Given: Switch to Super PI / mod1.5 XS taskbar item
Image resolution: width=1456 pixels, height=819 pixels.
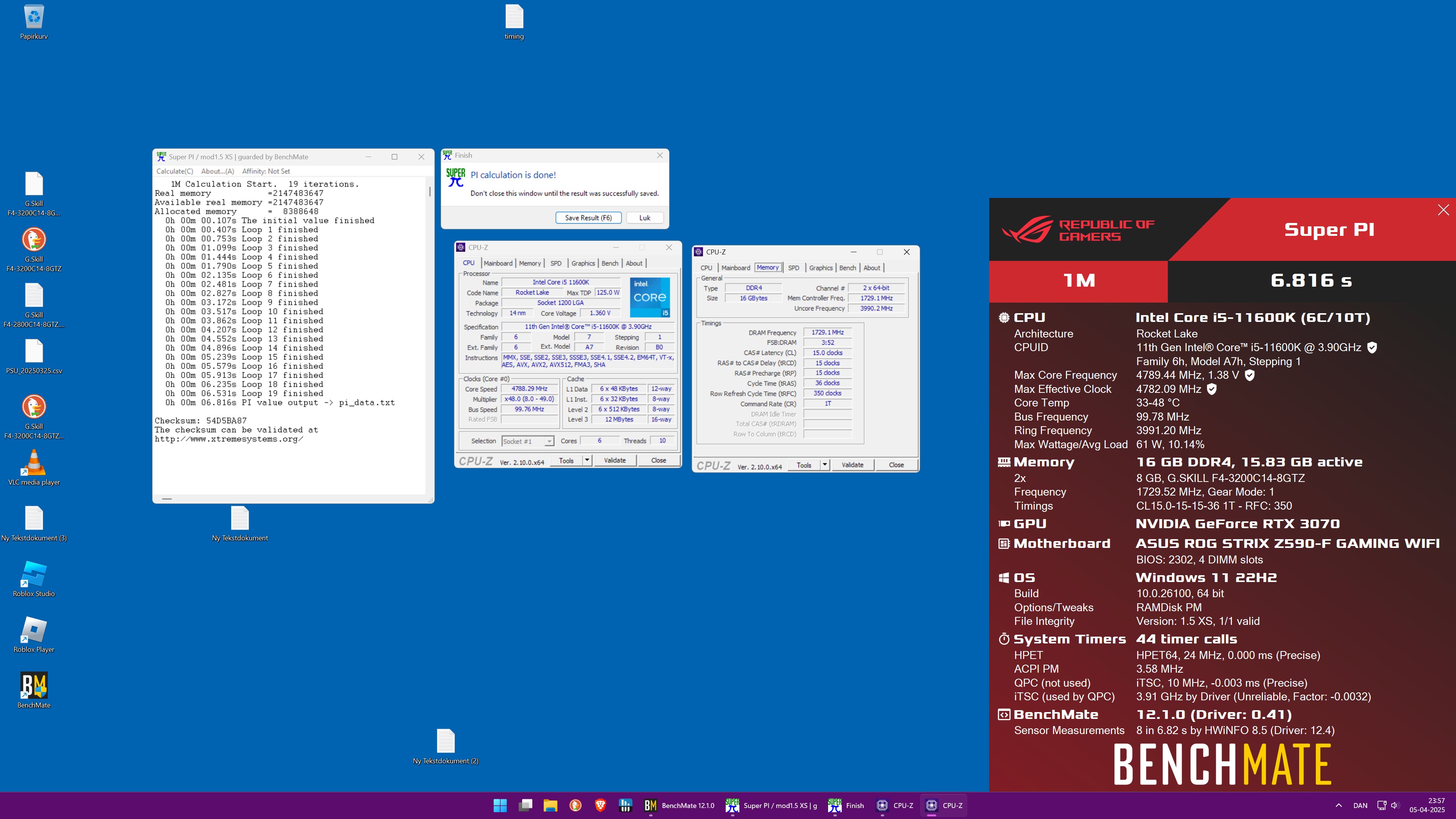Looking at the screenshot, I should point(772,805).
